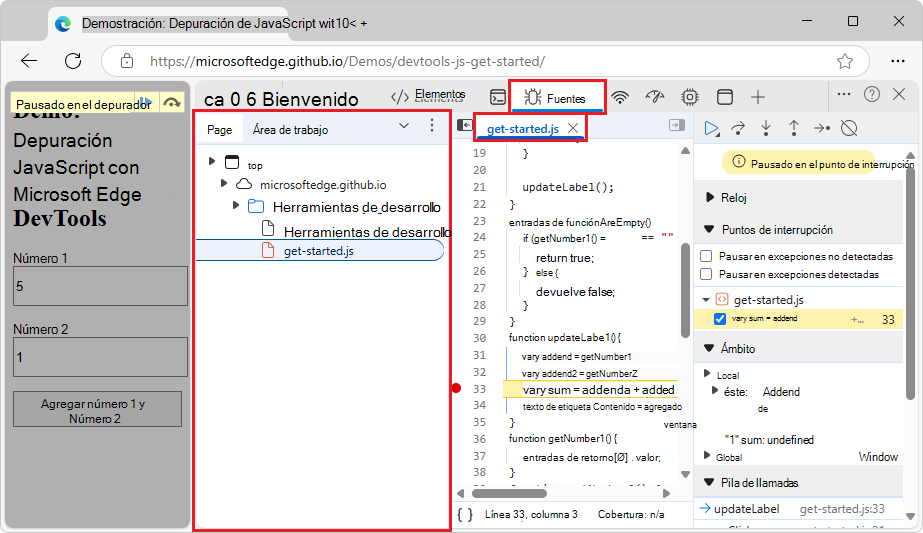Select the Fuentes tab
Viewport: 923px width, 533px height.
557,98
